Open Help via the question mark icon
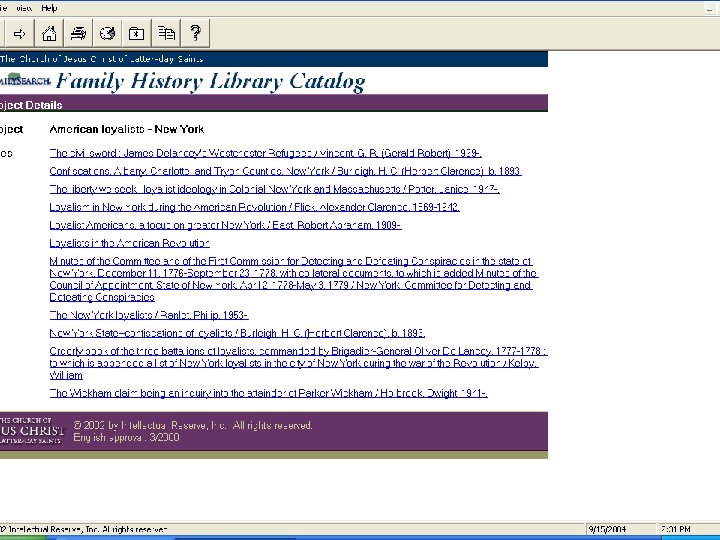The height and width of the screenshot is (540, 720). pyautogui.click(x=195, y=34)
